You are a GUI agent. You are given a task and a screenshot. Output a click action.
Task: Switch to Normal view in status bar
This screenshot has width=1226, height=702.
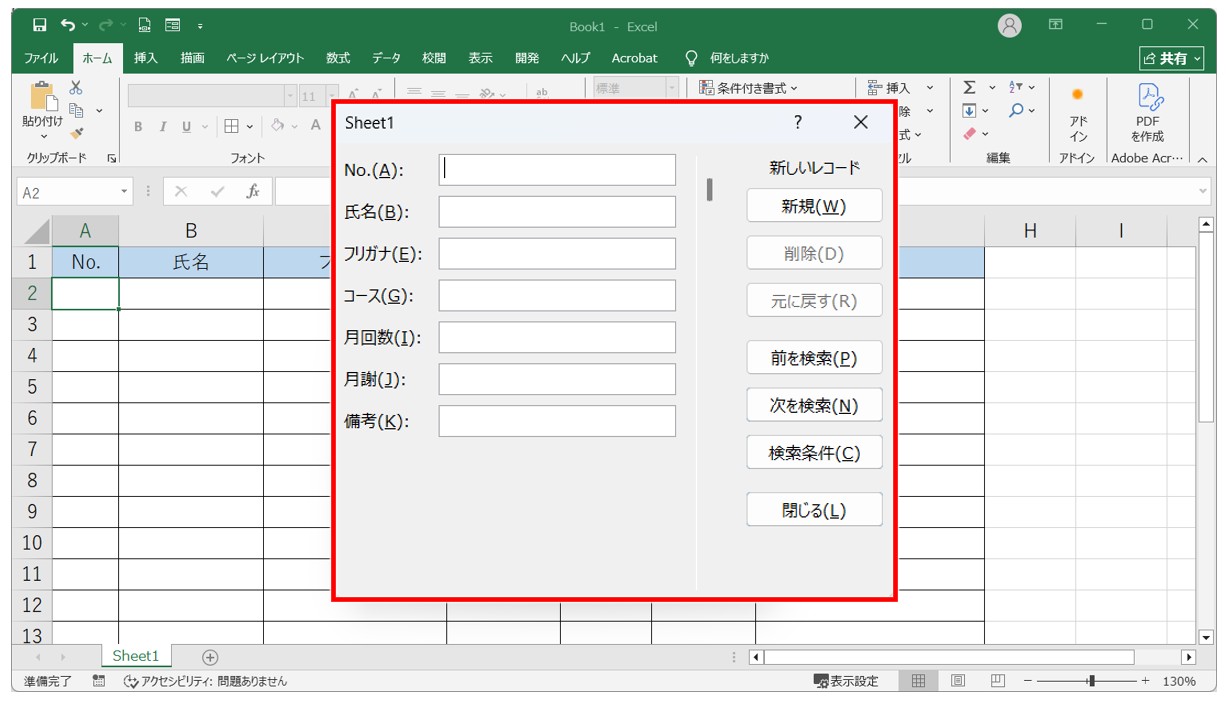[x=918, y=681]
